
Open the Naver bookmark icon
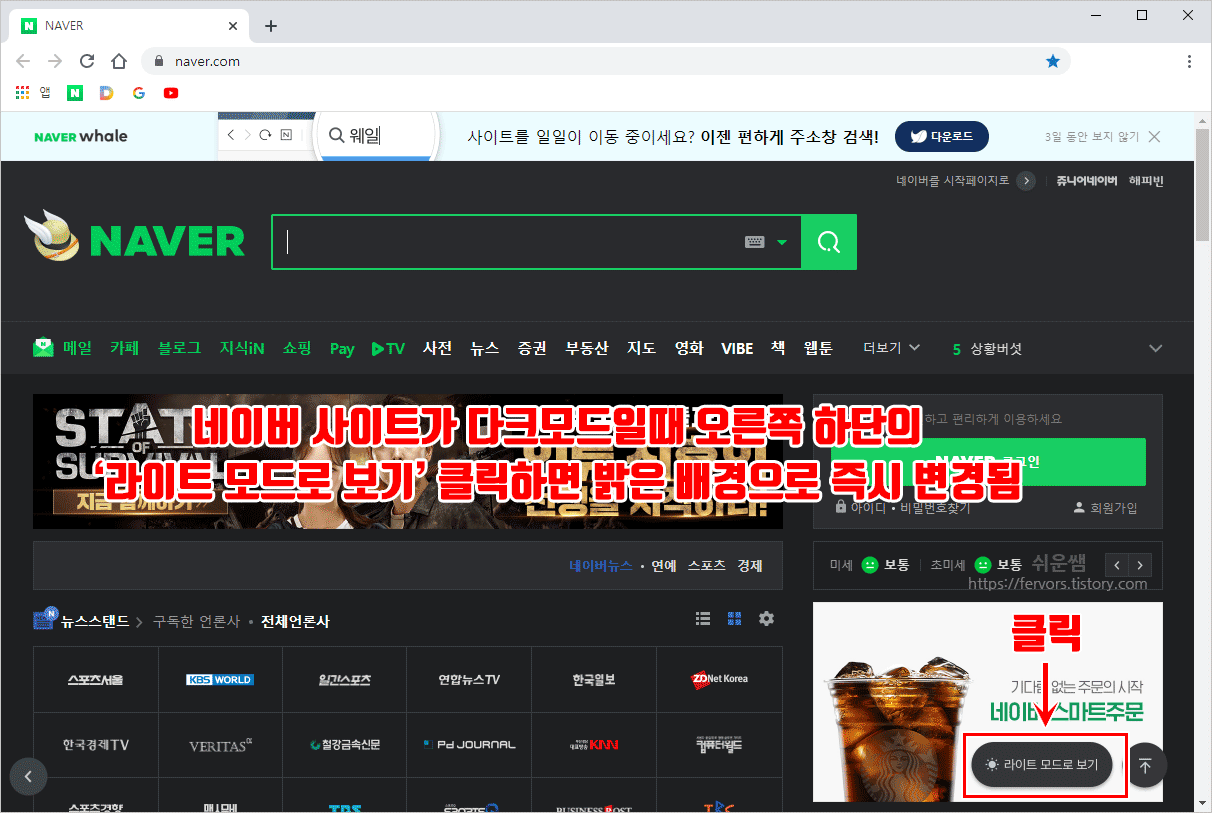pos(75,93)
